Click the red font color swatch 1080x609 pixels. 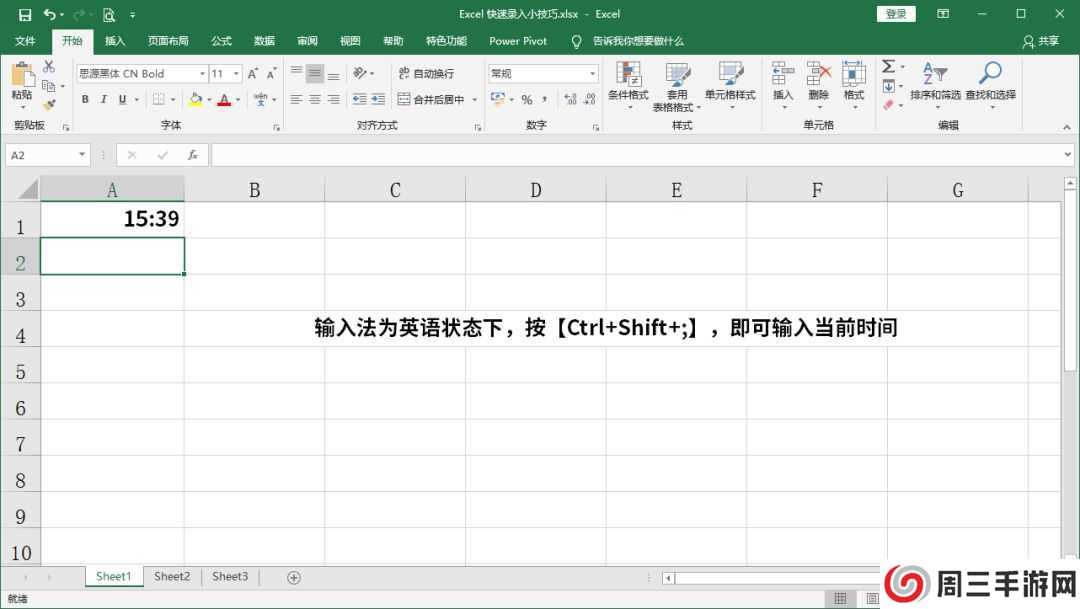(x=224, y=100)
